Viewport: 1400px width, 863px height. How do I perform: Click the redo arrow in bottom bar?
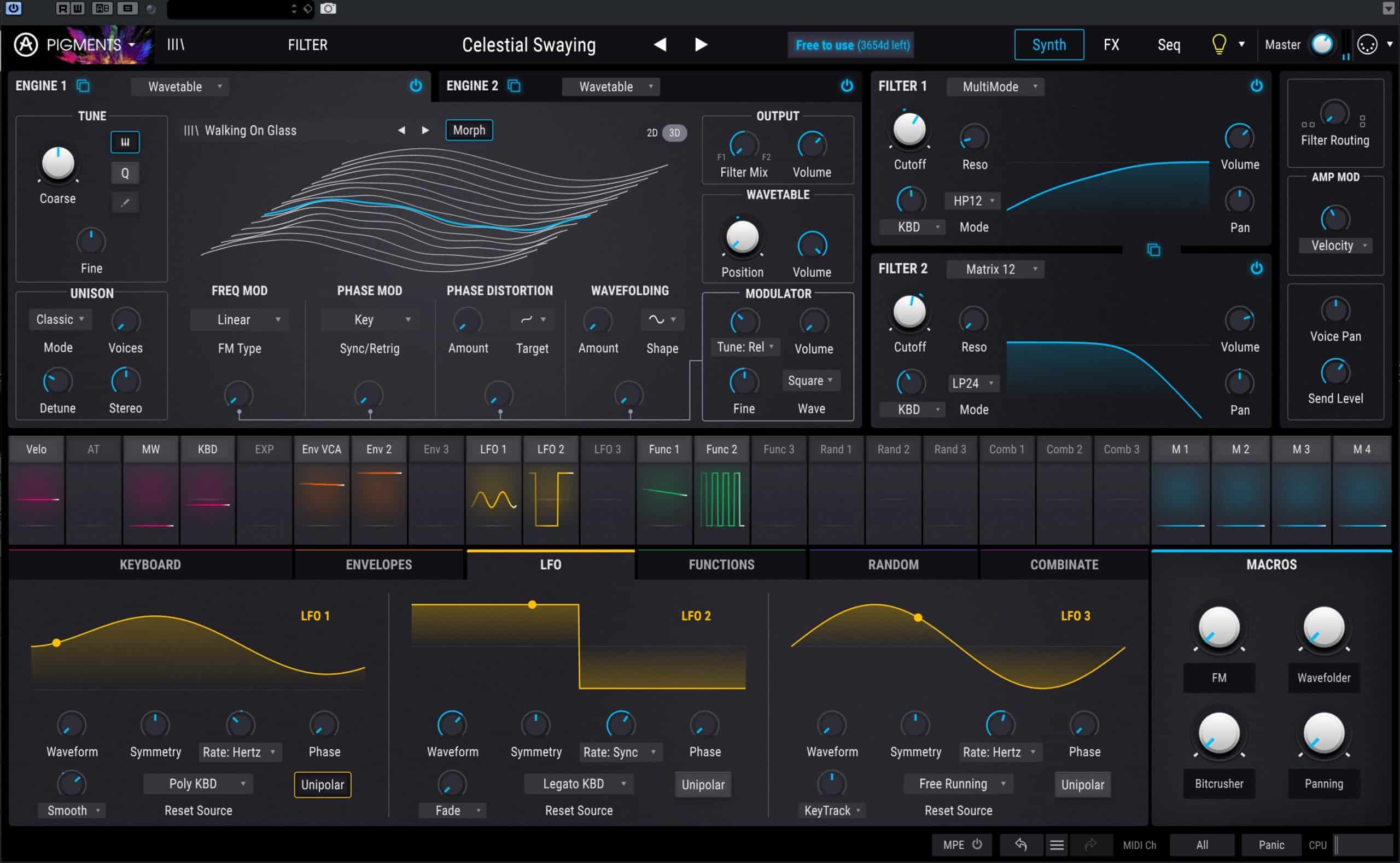click(x=1090, y=845)
